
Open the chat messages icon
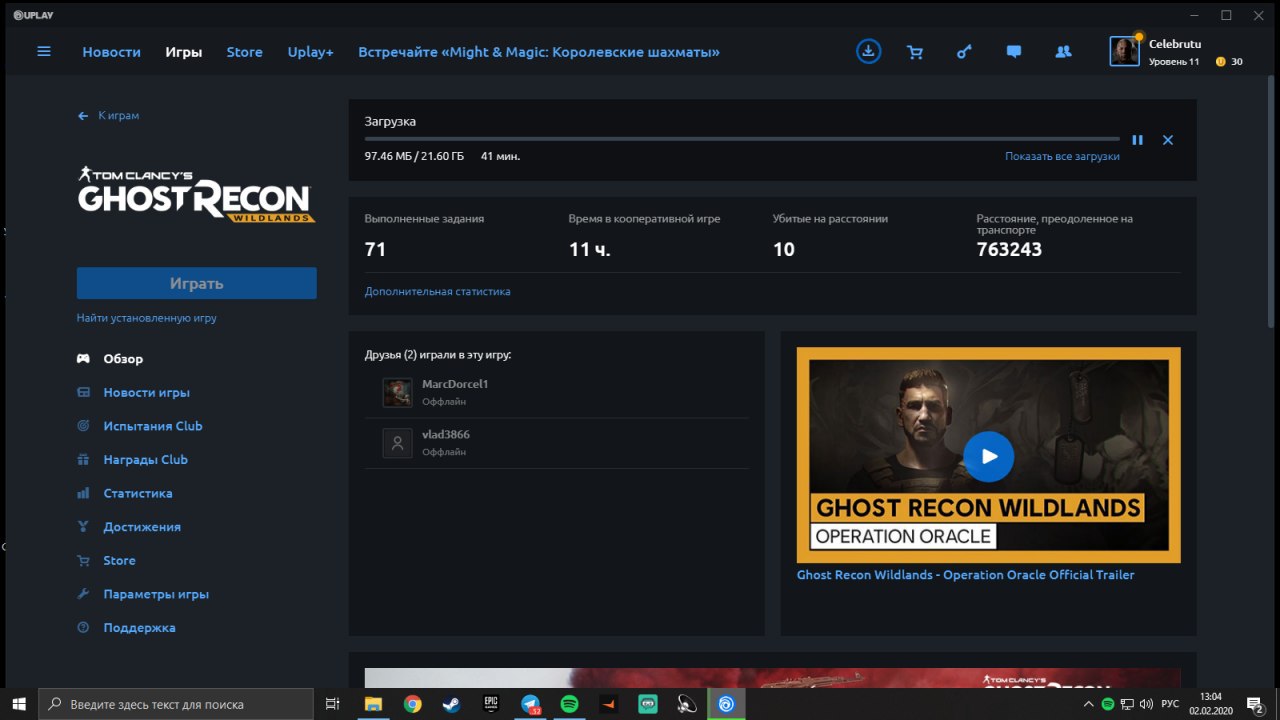pyautogui.click(x=1014, y=52)
